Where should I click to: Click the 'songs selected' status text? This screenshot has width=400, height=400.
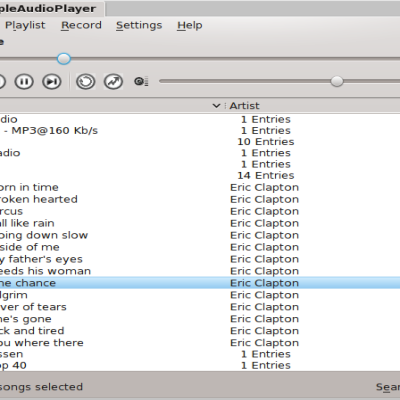pos(41,387)
